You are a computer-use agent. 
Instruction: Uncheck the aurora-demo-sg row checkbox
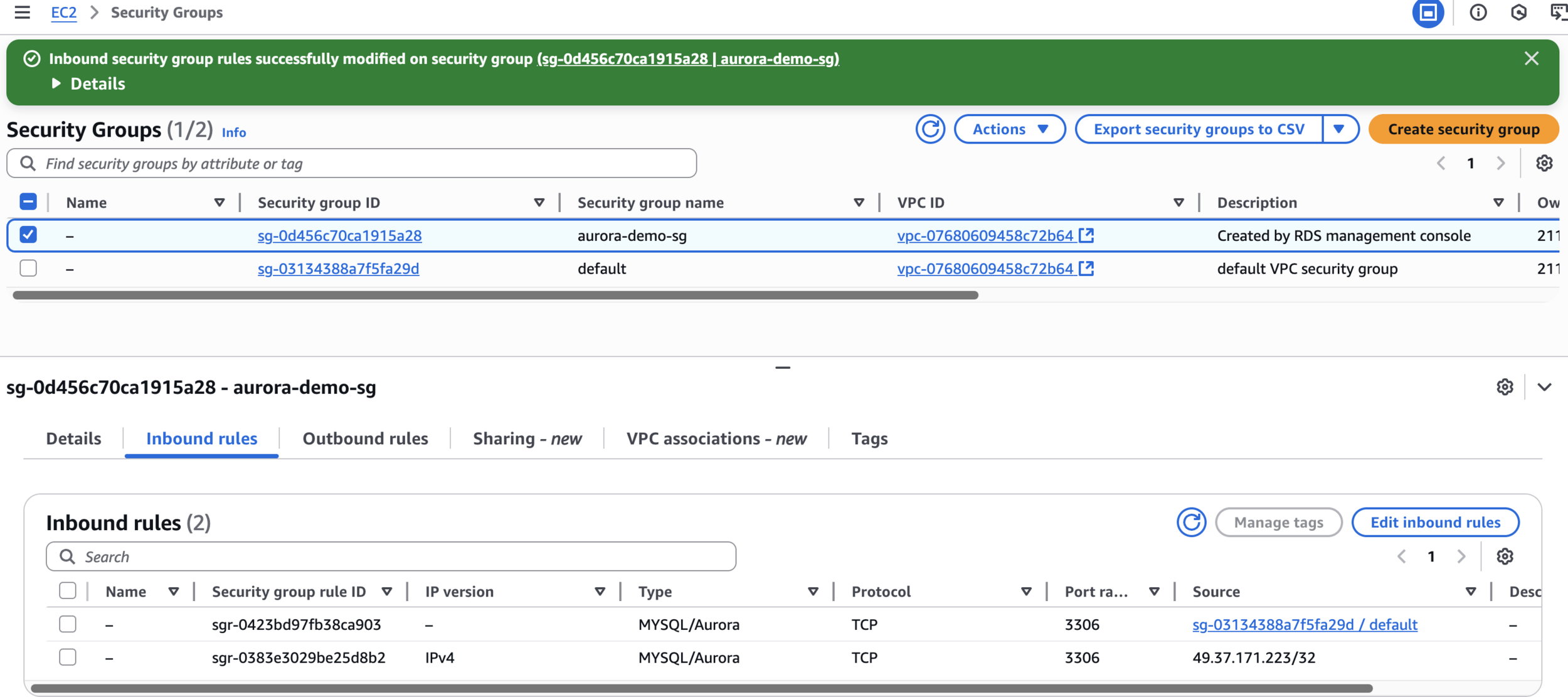28,235
